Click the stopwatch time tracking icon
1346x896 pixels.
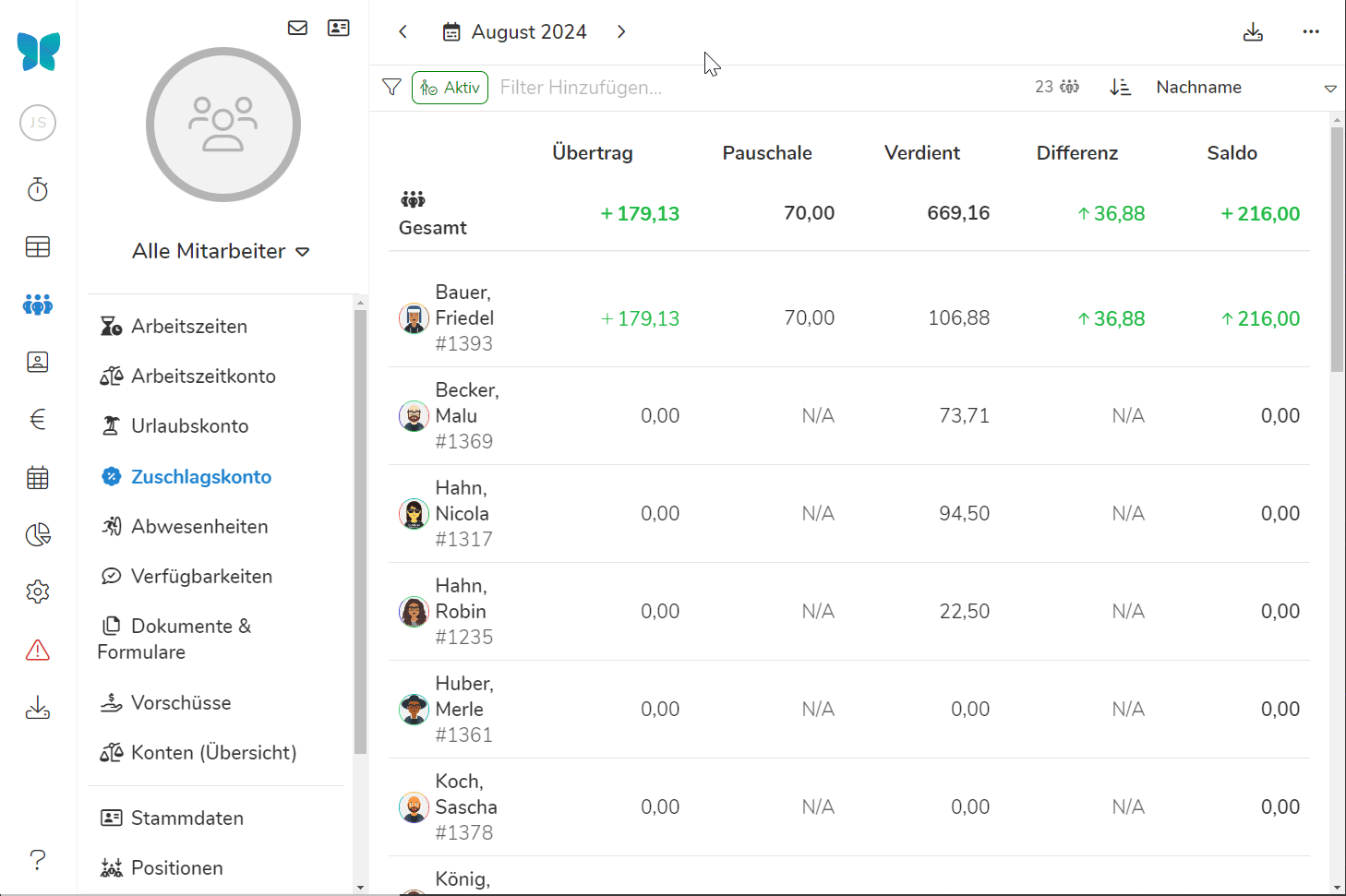click(x=38, y=190)
